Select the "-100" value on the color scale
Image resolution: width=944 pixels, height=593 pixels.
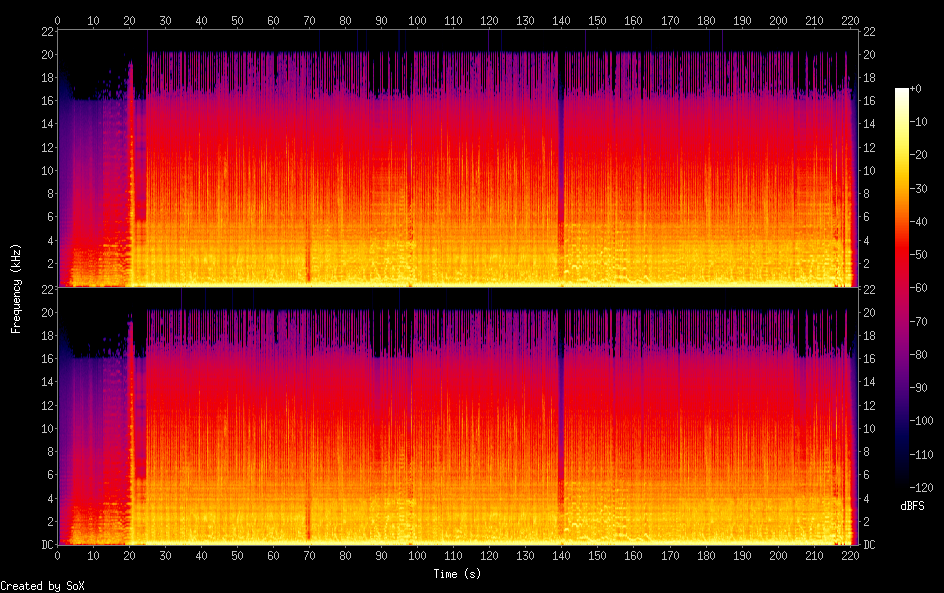(921, 421)
